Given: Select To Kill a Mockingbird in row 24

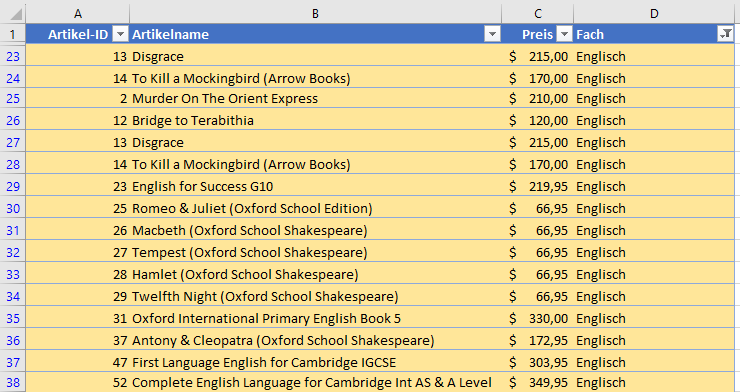Looking at the screenshot, I should coord(315,77).
